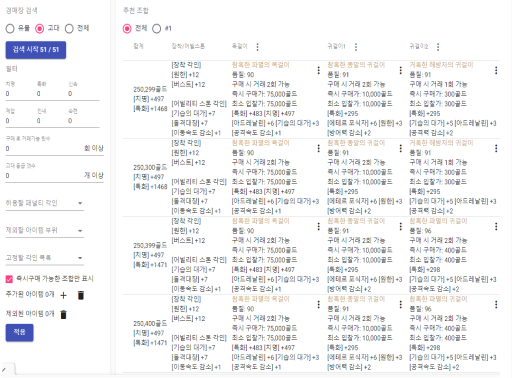The width and height of the screenshot is (512, 378).
Task: Open 귀걸이1 item menu in 250,300골드 row
Action: click(401, 148)
